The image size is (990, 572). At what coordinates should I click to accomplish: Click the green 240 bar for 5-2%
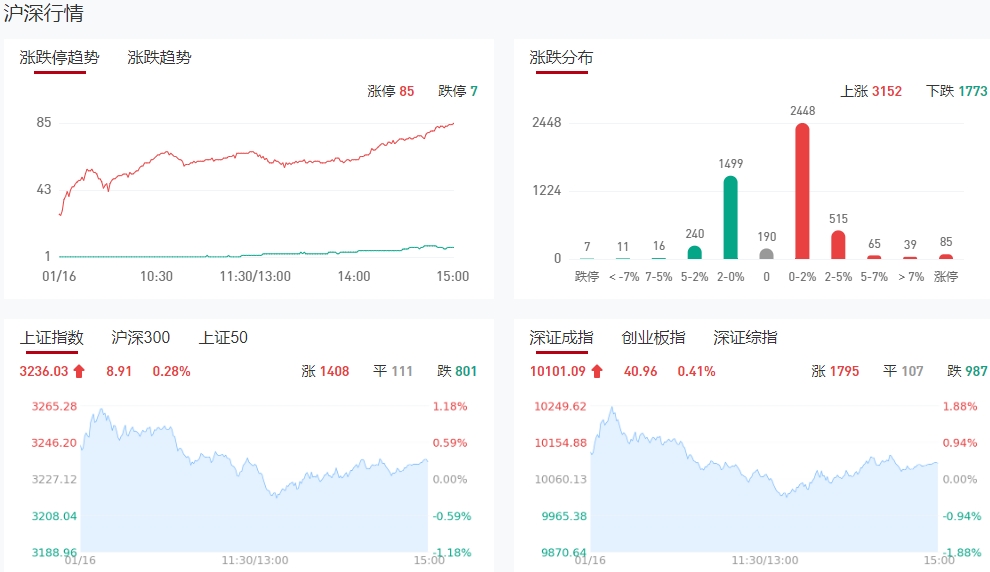pyautogui.click(x=695, y=253)
